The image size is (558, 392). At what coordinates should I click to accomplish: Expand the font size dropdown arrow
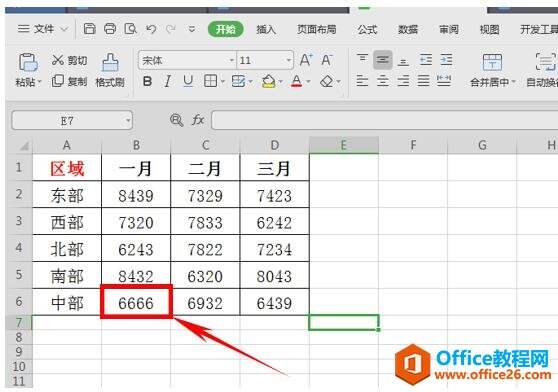[289, 60]
